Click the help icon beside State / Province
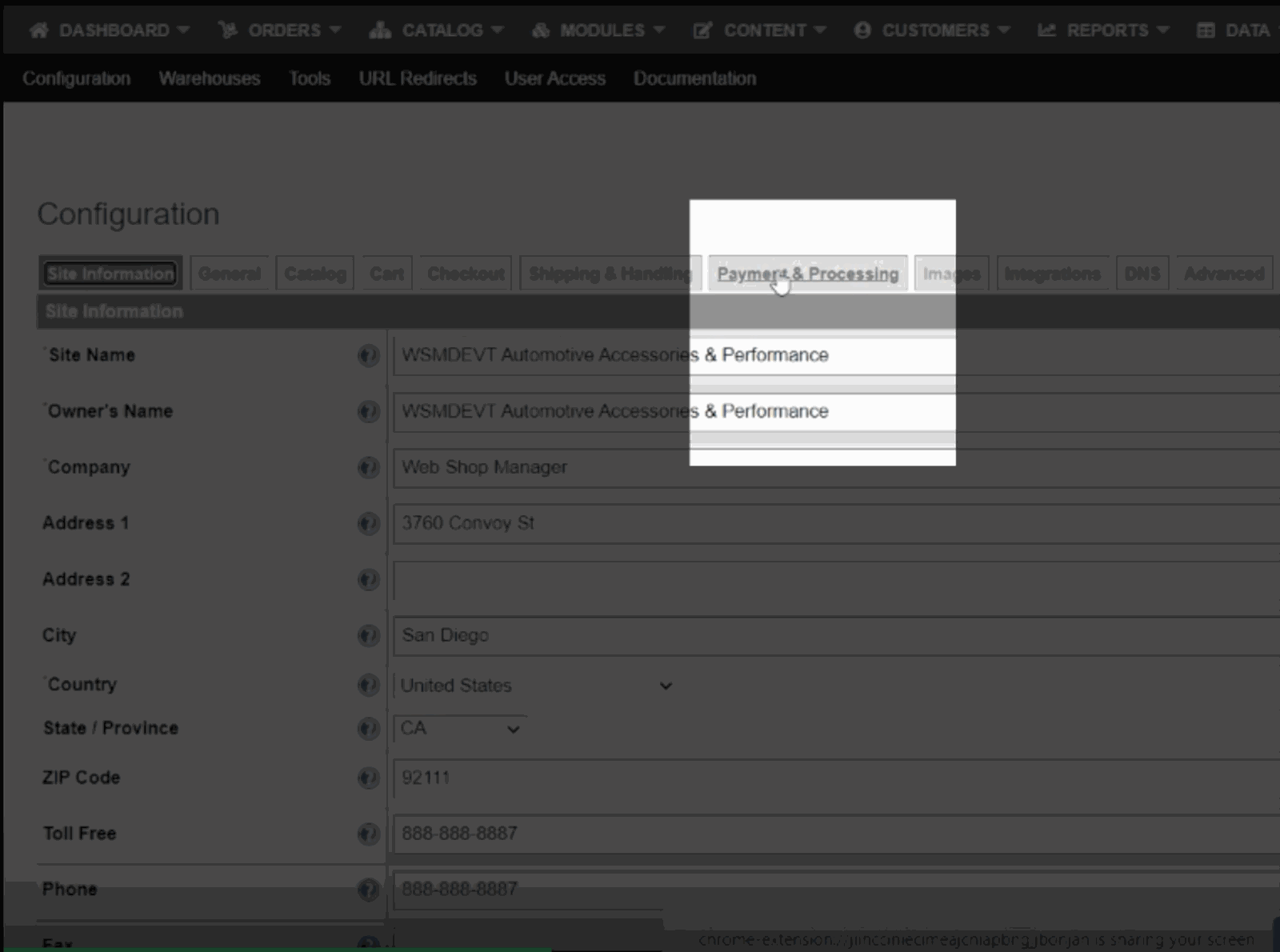 pos(368,728)
